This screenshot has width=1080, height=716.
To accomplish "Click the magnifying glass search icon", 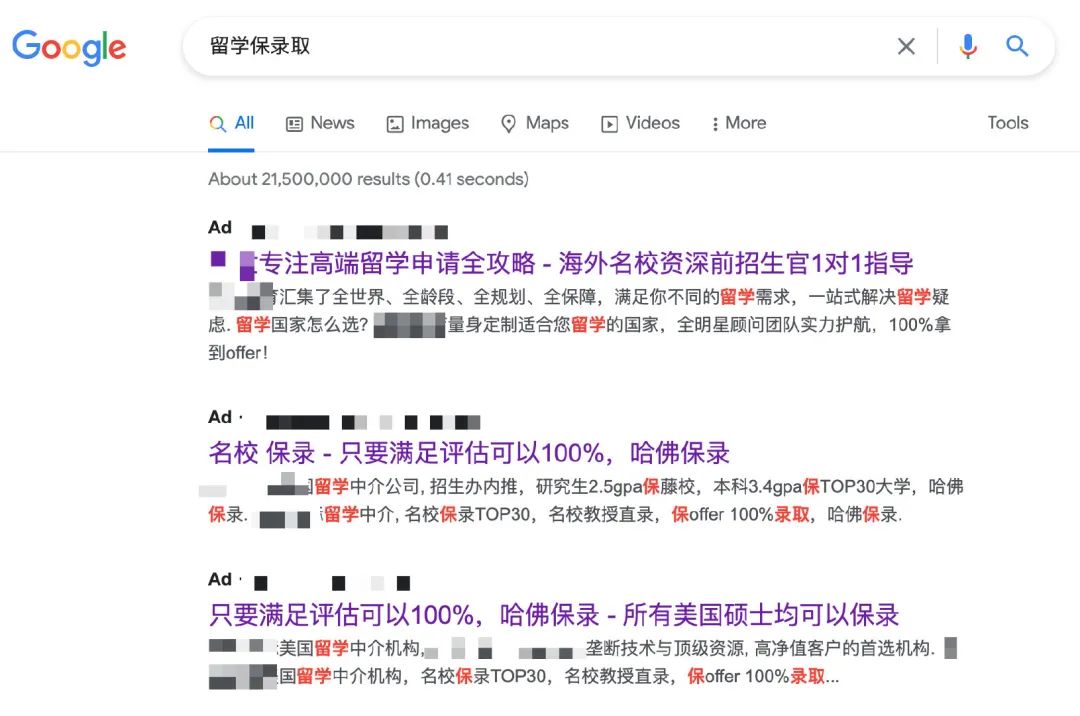I will [x=1017, y=46].
